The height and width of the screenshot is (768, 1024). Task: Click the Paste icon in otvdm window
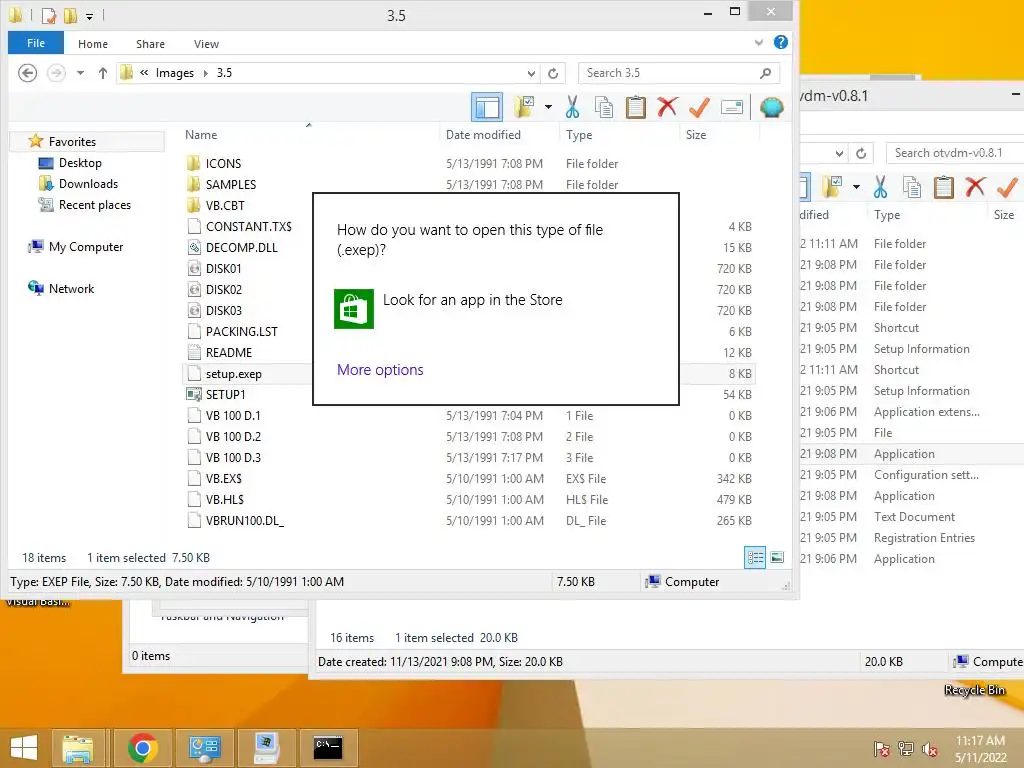944,187
